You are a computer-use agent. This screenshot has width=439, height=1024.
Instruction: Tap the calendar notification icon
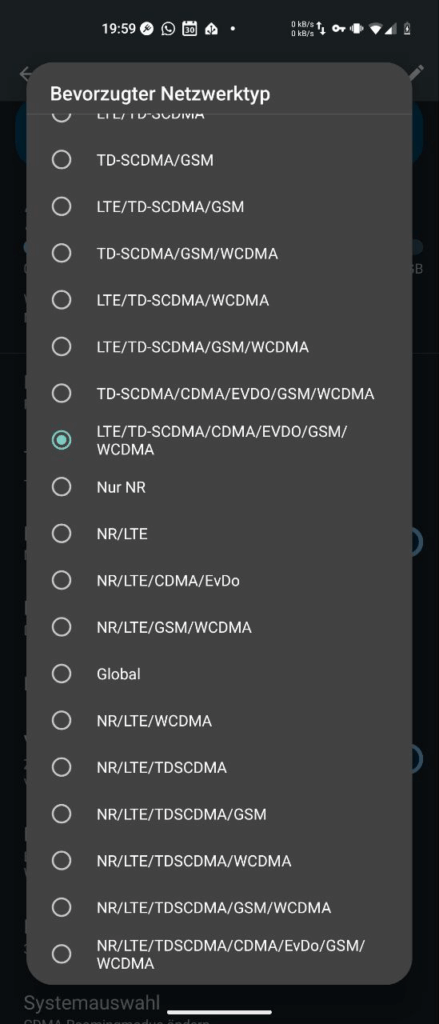point(189,29)
